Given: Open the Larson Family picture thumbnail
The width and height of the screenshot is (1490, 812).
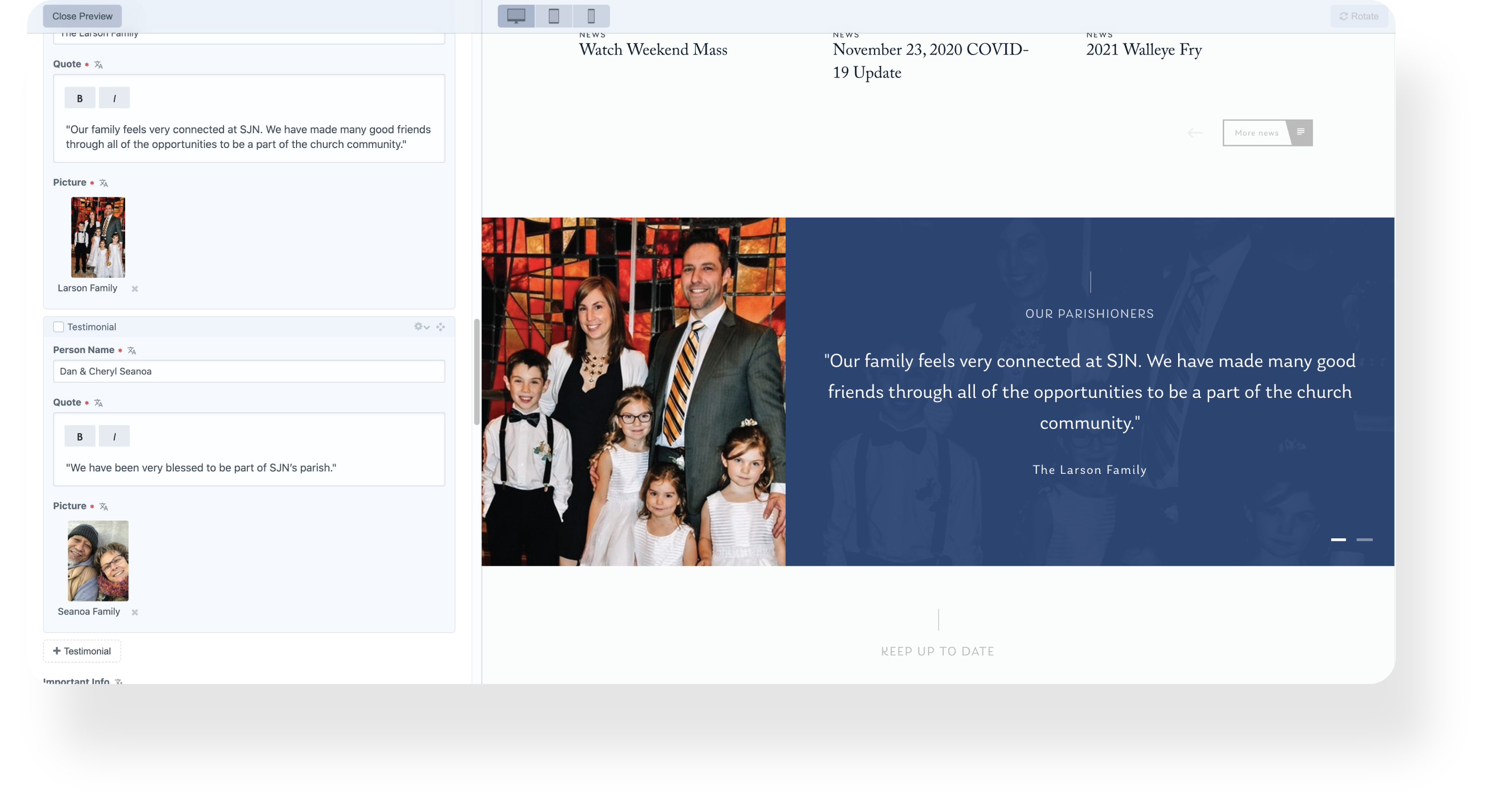Looking at the screenshot, I should (x=98, y=237).
